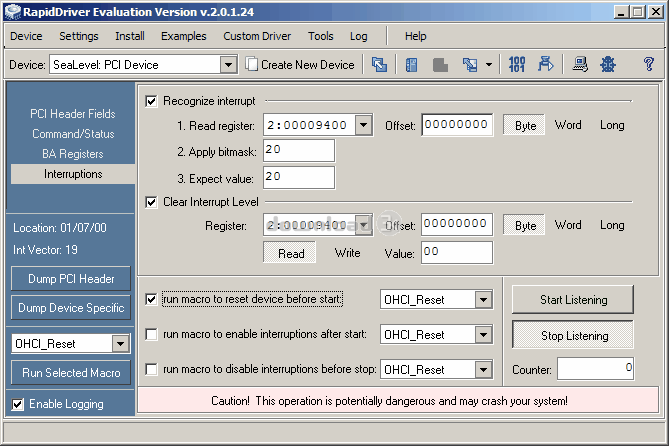This screenshot has width=669, height=446.
Task: Click the first blue windows icon in toolbar
Action: (380, 65)
